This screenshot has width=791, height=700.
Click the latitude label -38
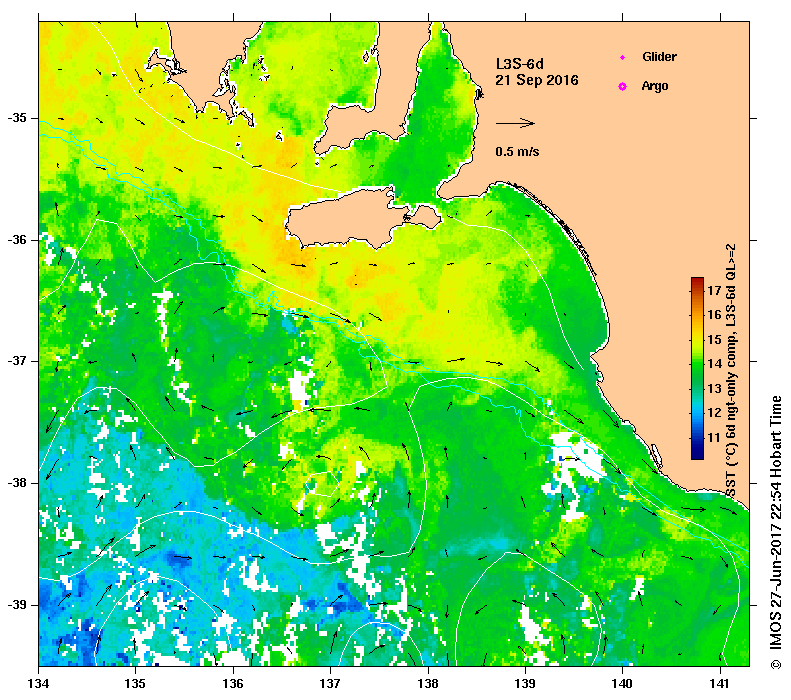tap(17, 483)
